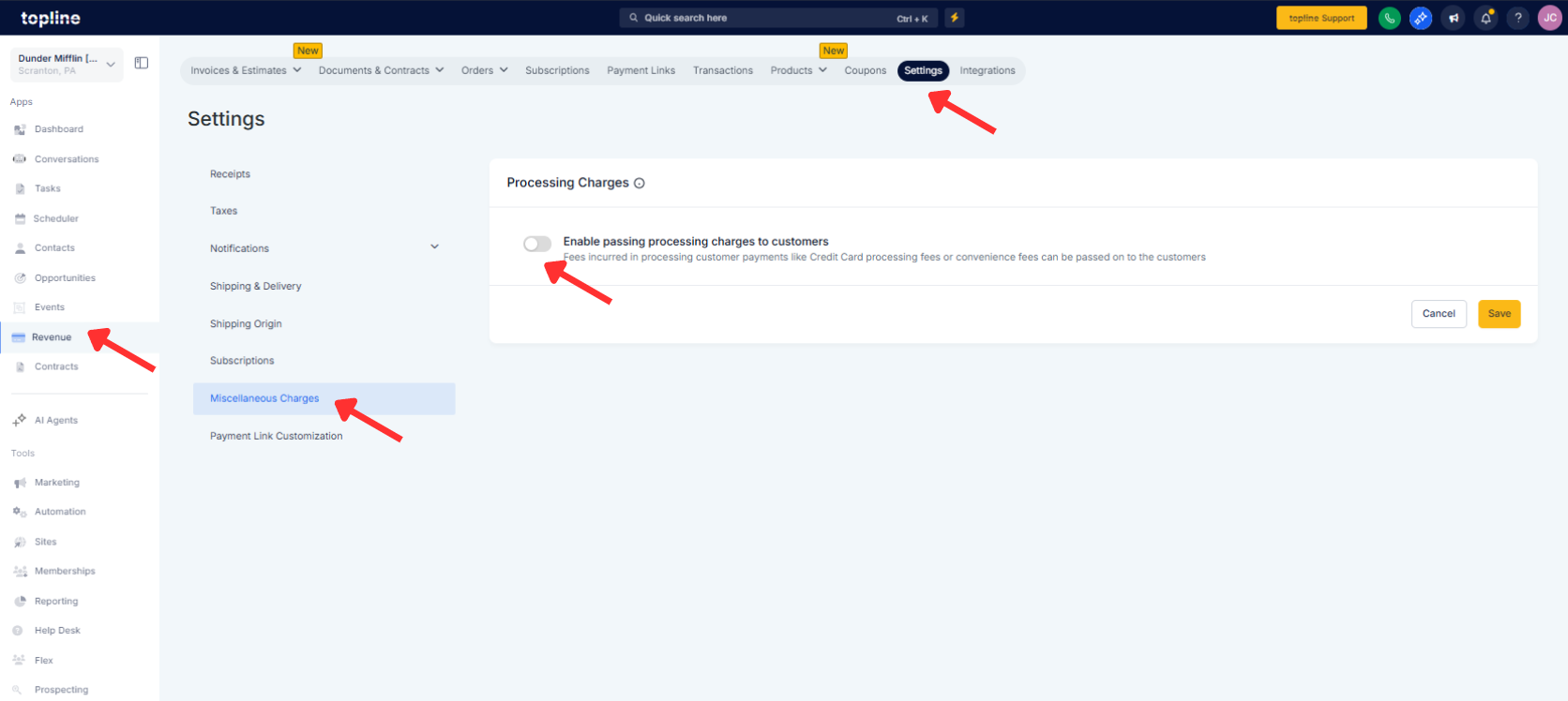Screen dimensions: 1568x701
Task: Click the Flex sidebar icon
Action: tap(19, 661)
